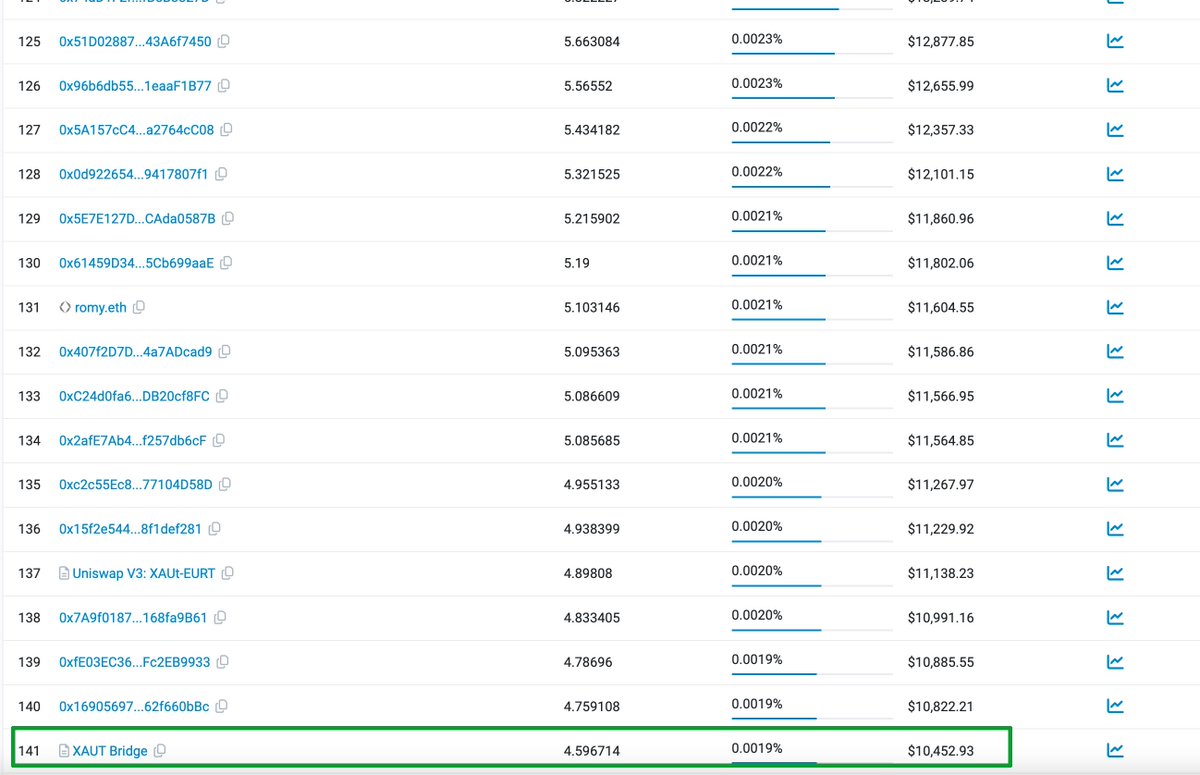Select quantity value 5.19
The width and height of the screenshot is (1200, 775).
(x=578, y=263)
